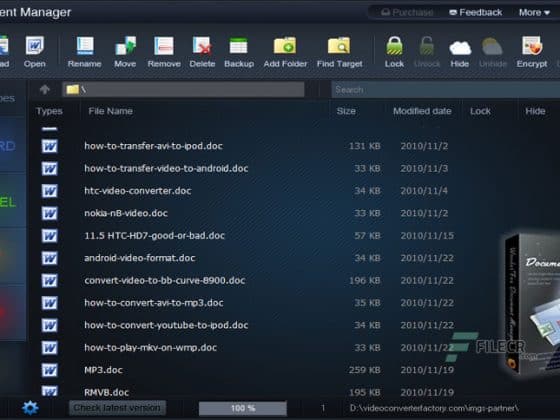This screenshot has width=560, height=420.
Task: Select the Rename tool
Action: click(85, 52)
